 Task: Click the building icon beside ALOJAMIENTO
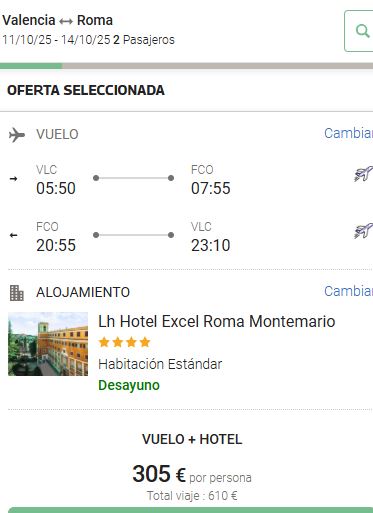(x=17, y=293)
